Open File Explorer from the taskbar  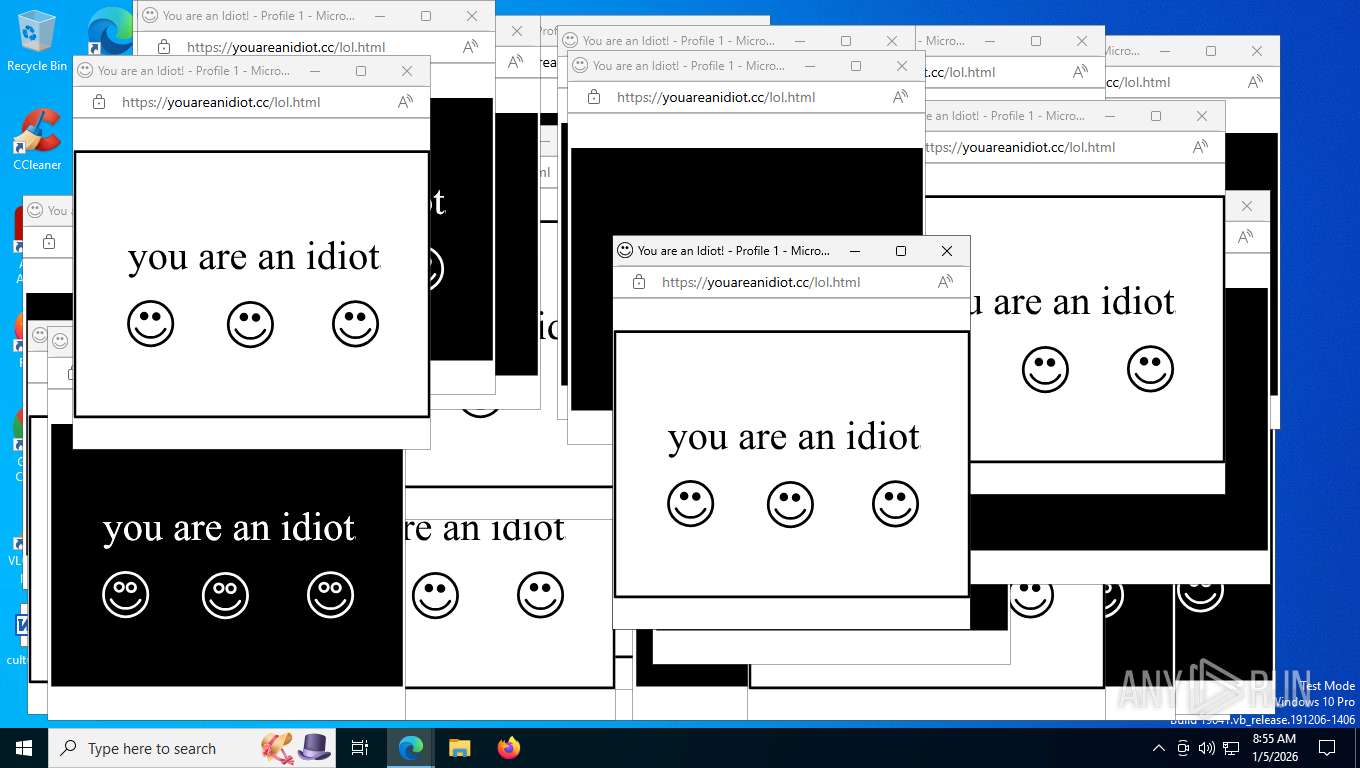459,748
